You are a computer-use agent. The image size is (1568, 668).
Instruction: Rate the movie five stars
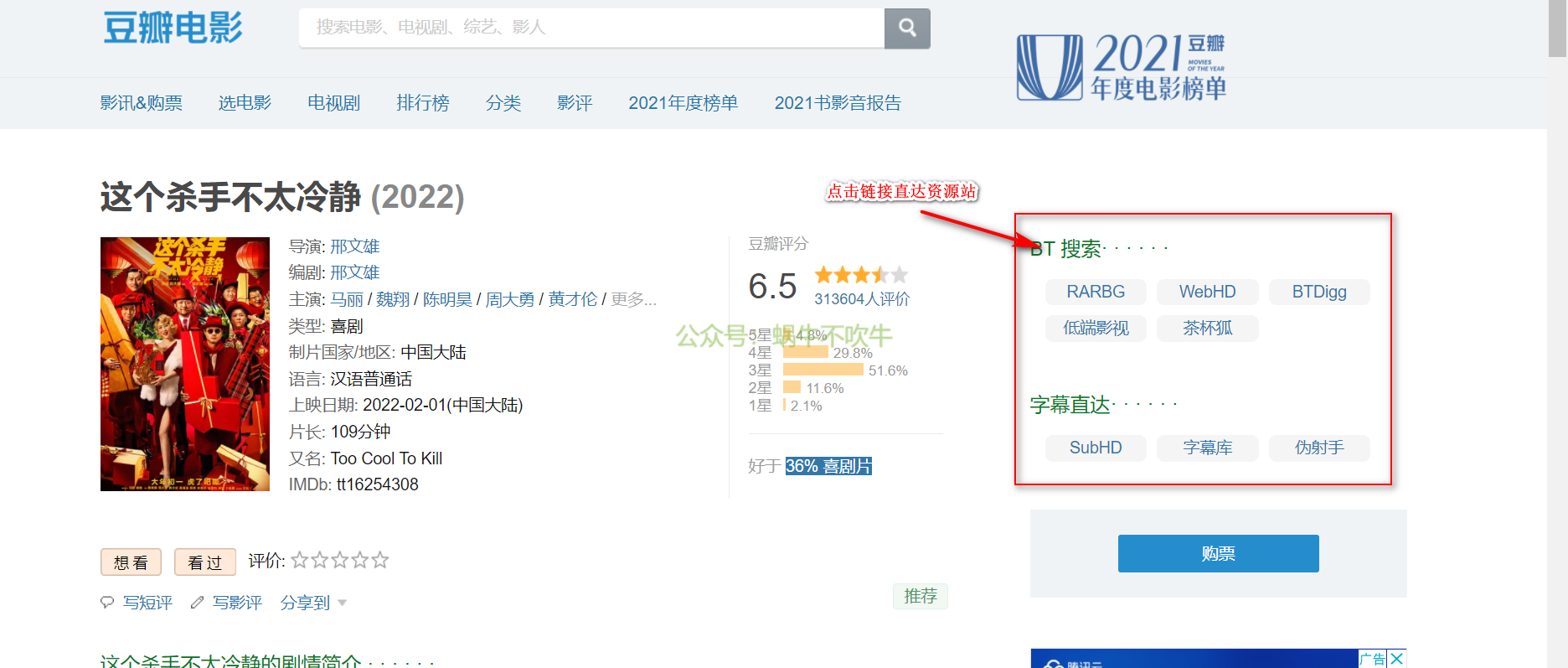(380, 560)
